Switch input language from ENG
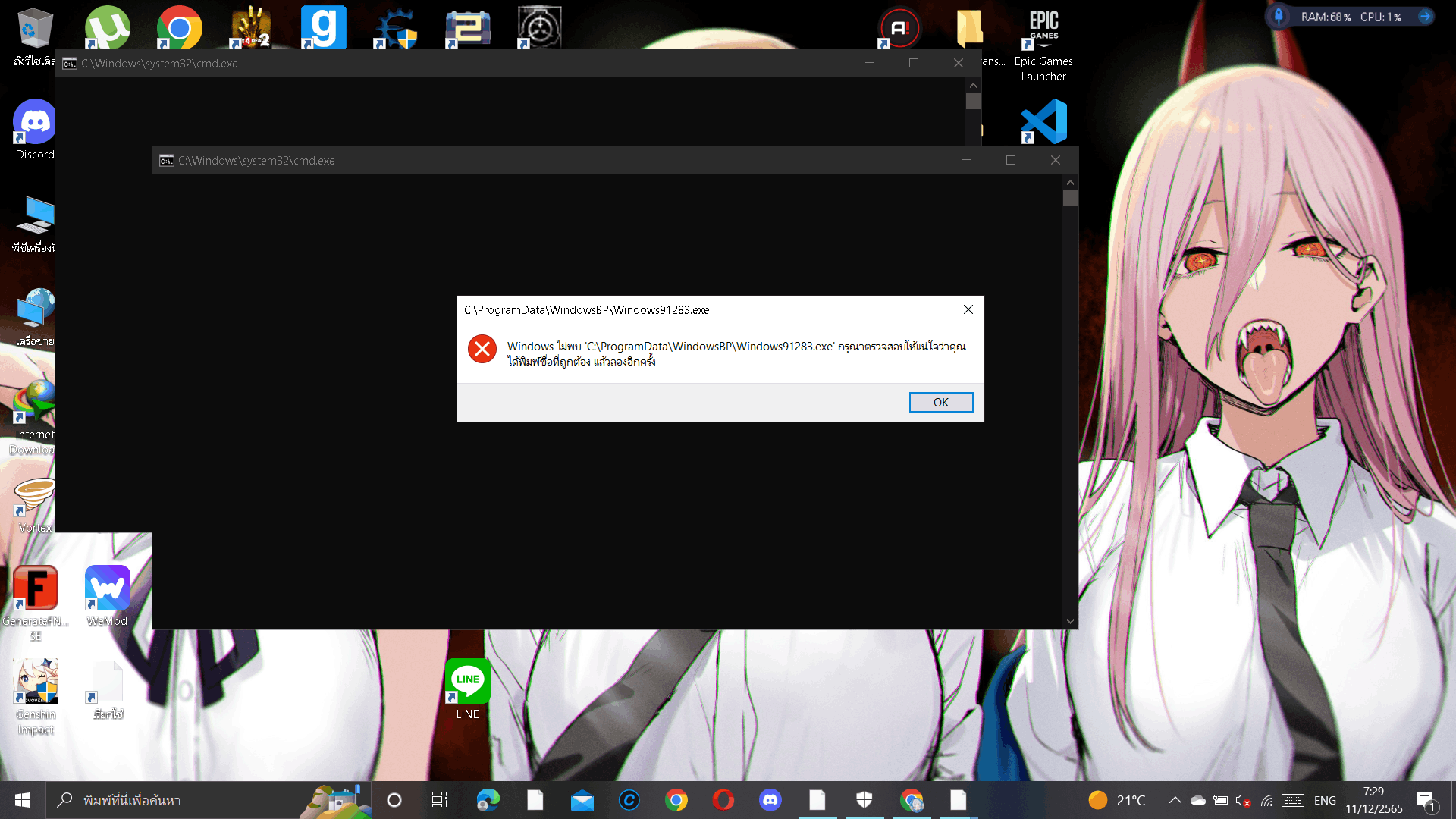The image size is (1456, 819). point(1325,800)
